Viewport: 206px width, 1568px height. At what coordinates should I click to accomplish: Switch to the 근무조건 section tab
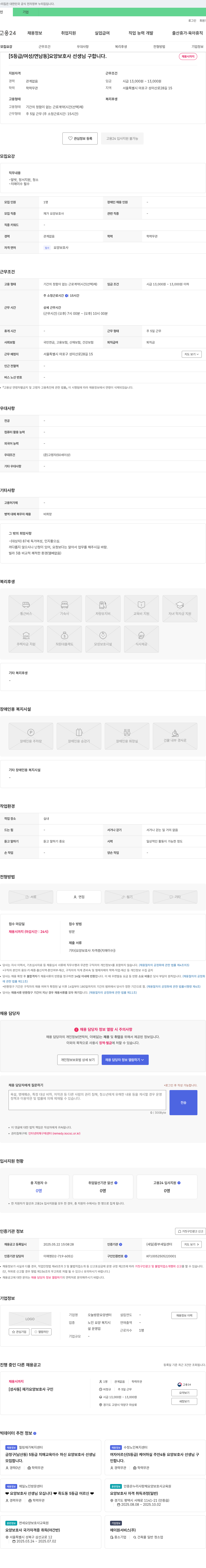(44, 47)
